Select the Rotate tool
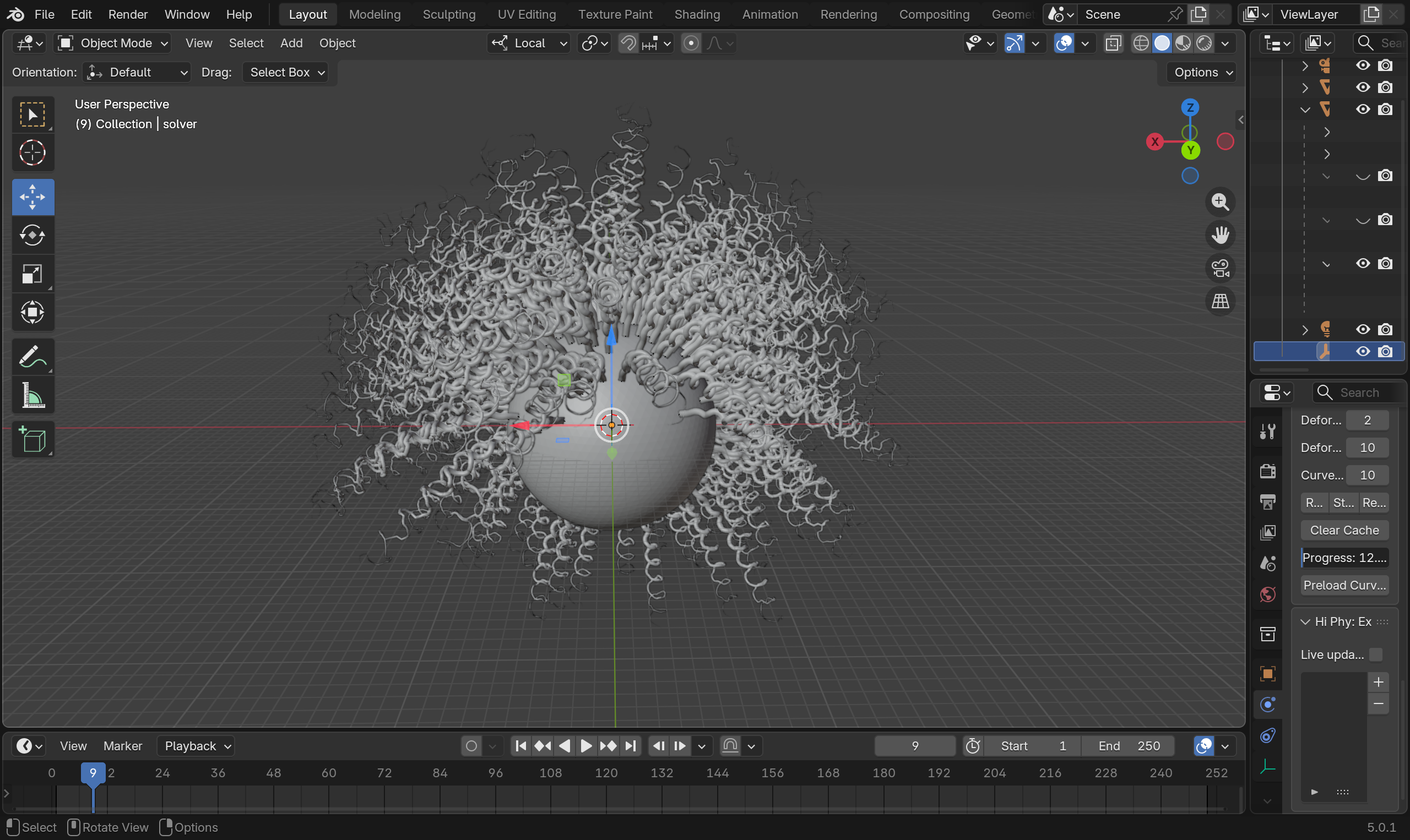 point(33,236)
